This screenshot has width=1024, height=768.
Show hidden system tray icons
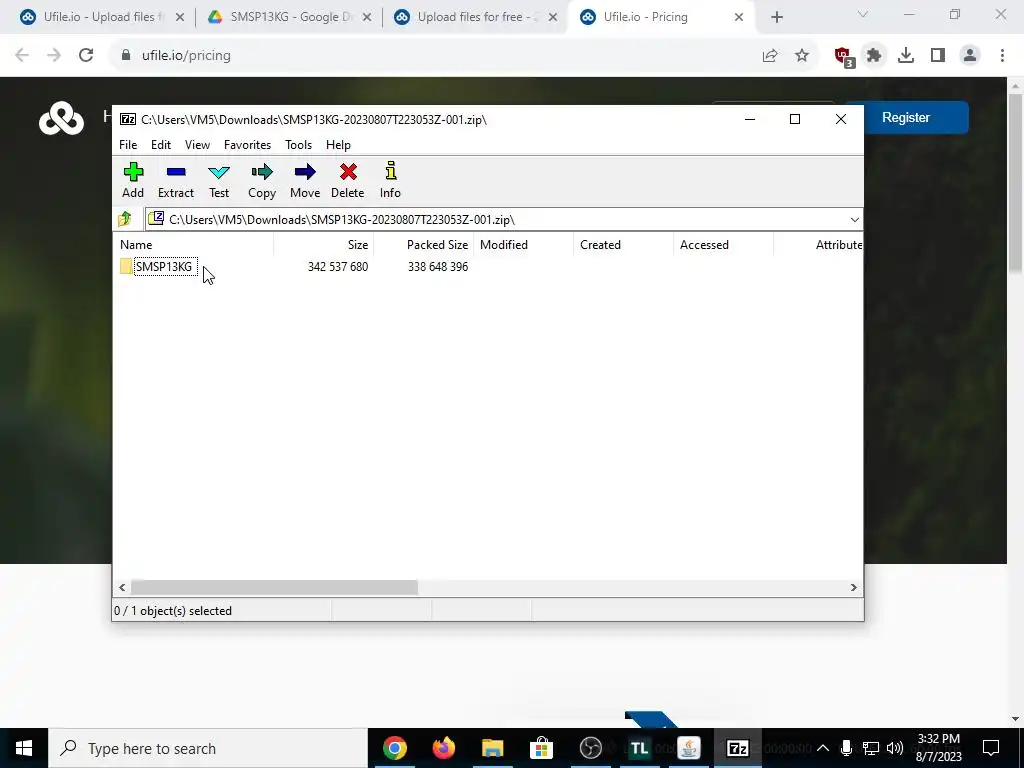823,748
